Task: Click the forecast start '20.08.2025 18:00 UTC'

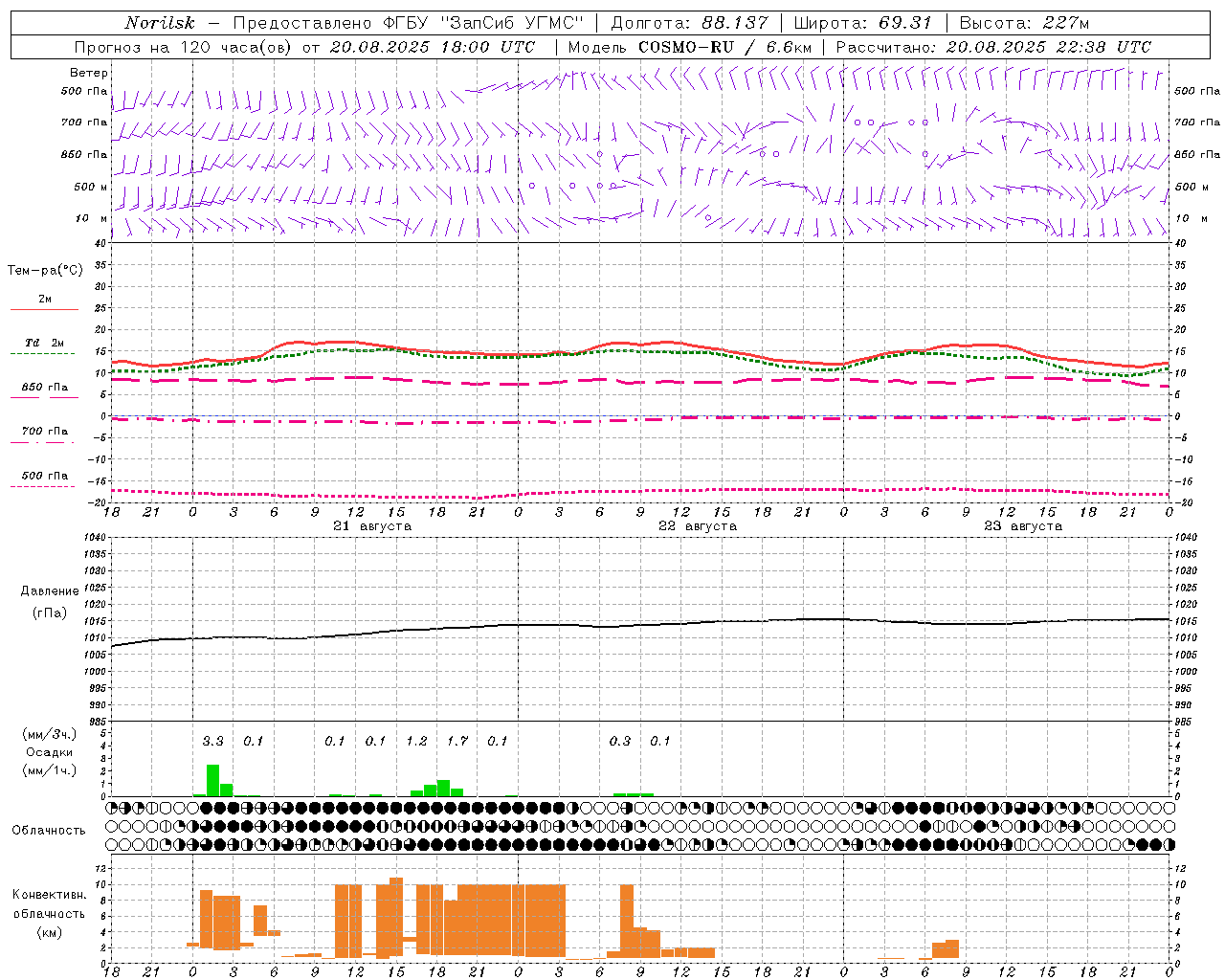Action: tap(433, 47)
